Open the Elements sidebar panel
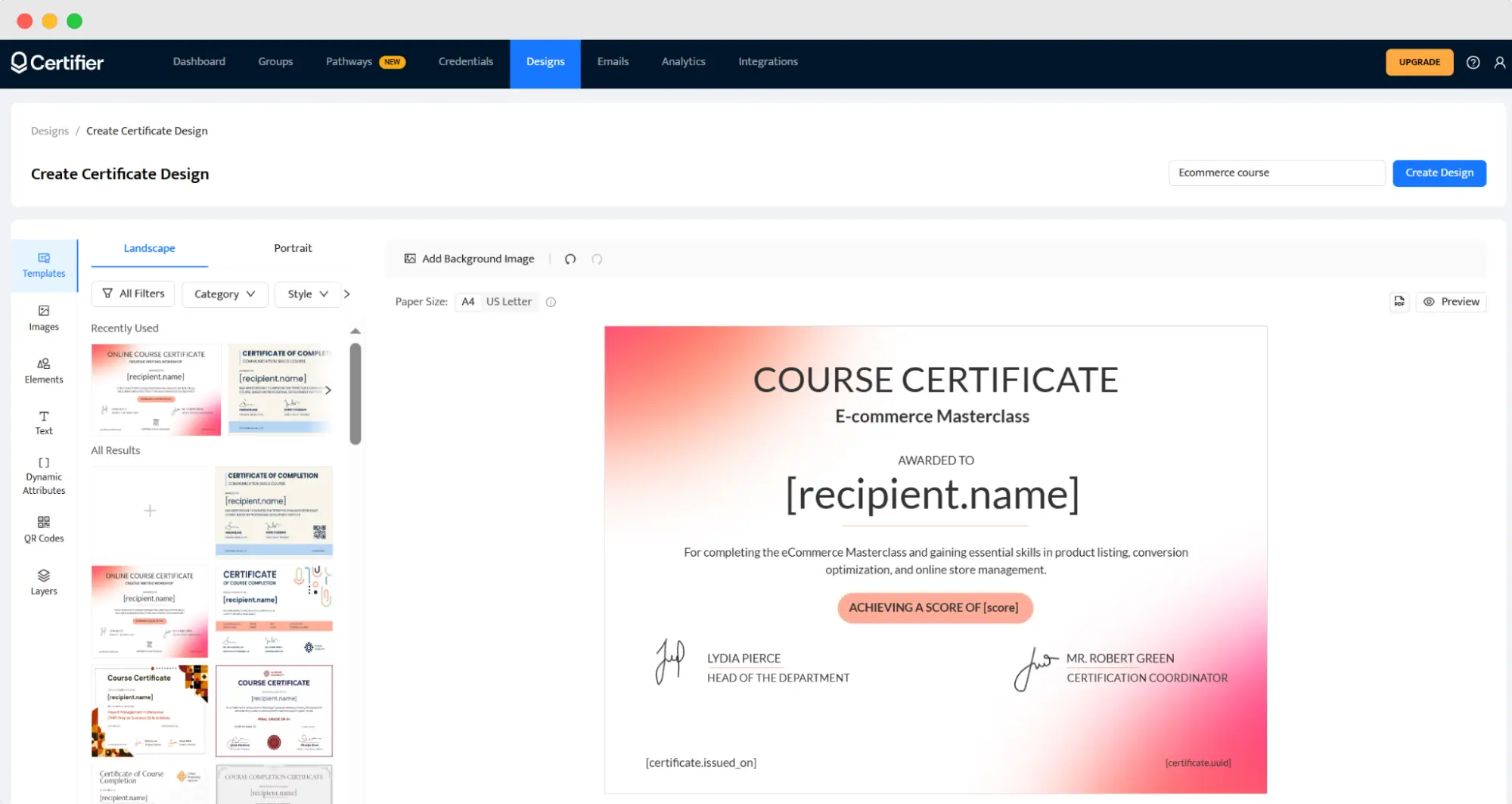 (44, 371)
